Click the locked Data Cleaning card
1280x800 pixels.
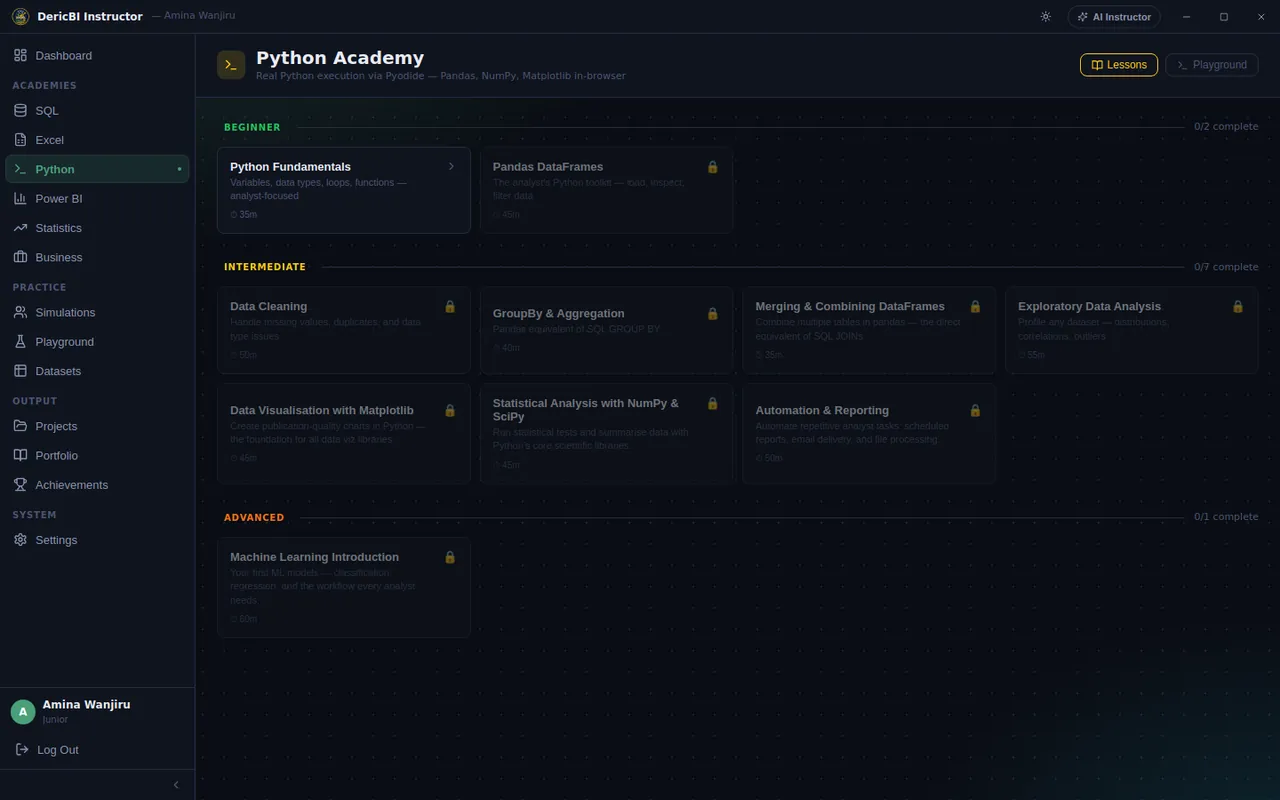(x=344, y=330)
